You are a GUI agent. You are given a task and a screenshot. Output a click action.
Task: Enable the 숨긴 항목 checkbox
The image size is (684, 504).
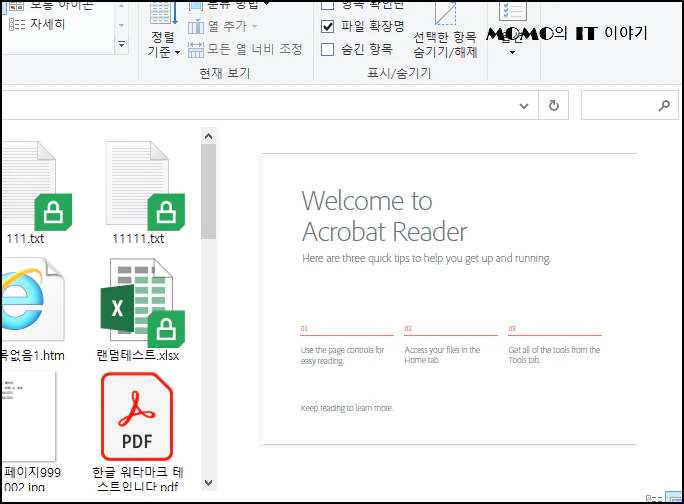click(328, 49)
